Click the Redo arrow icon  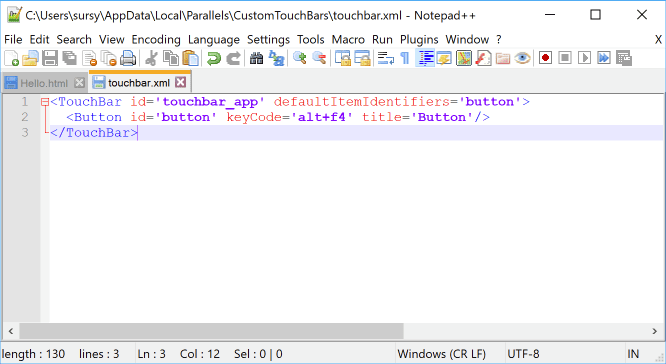(x=233, y=58)
